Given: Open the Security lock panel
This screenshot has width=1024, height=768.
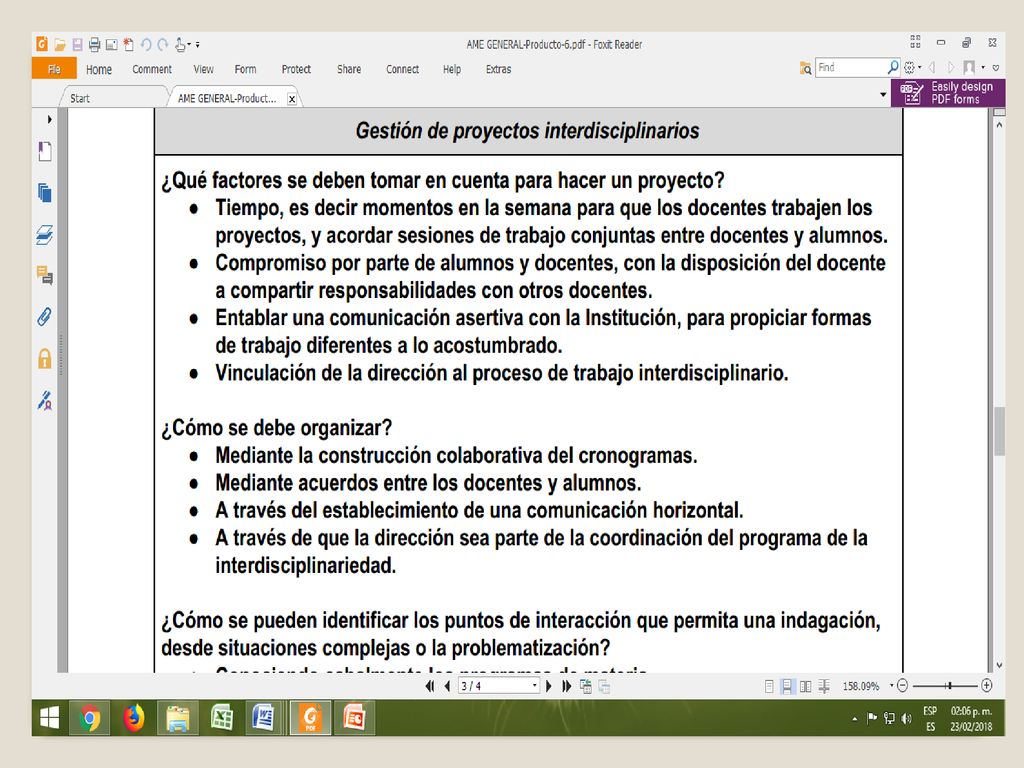Looking at the screenshot, I should tap(44, 359).
